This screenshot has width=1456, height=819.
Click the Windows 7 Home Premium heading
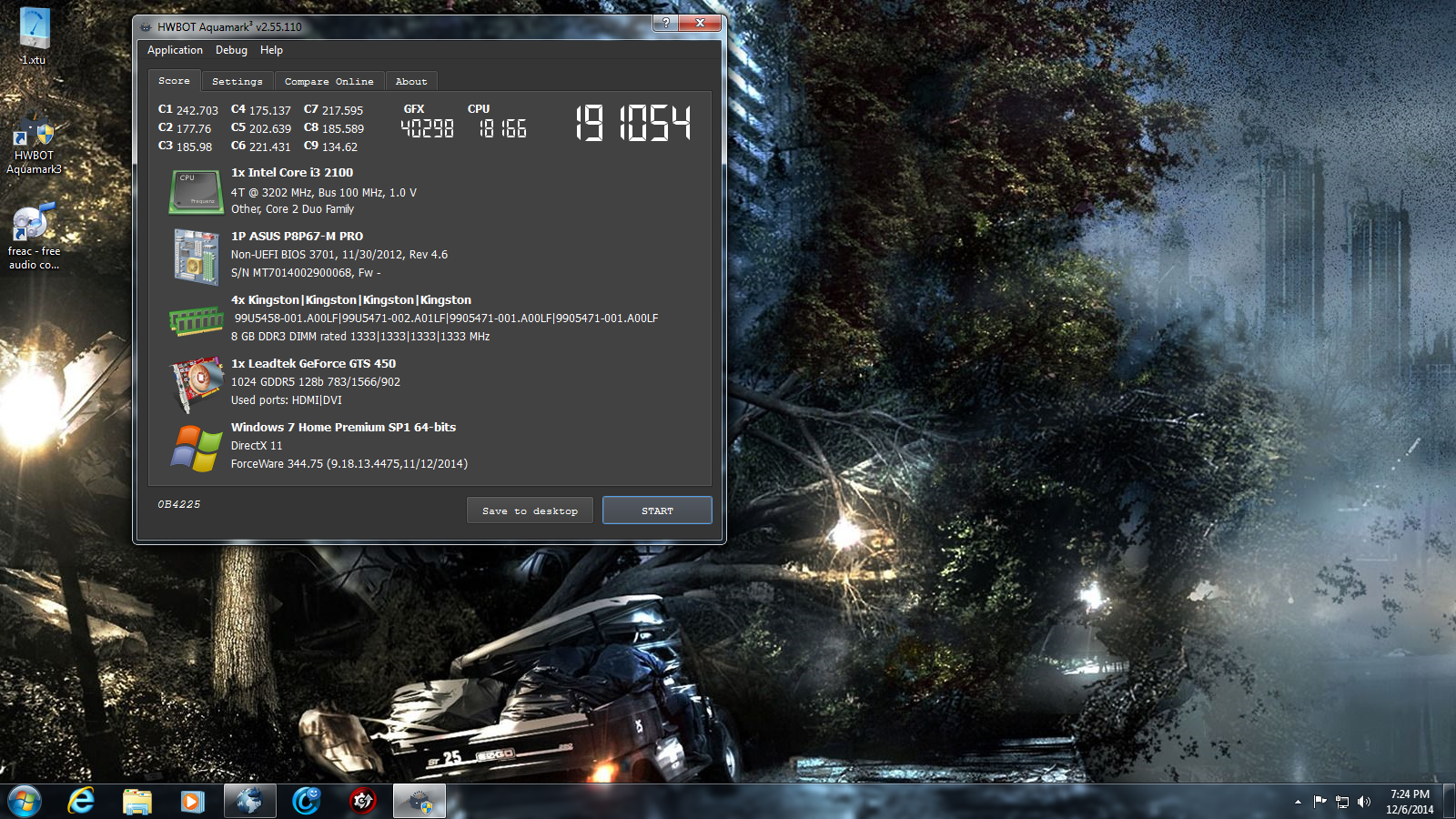point(343,427)
